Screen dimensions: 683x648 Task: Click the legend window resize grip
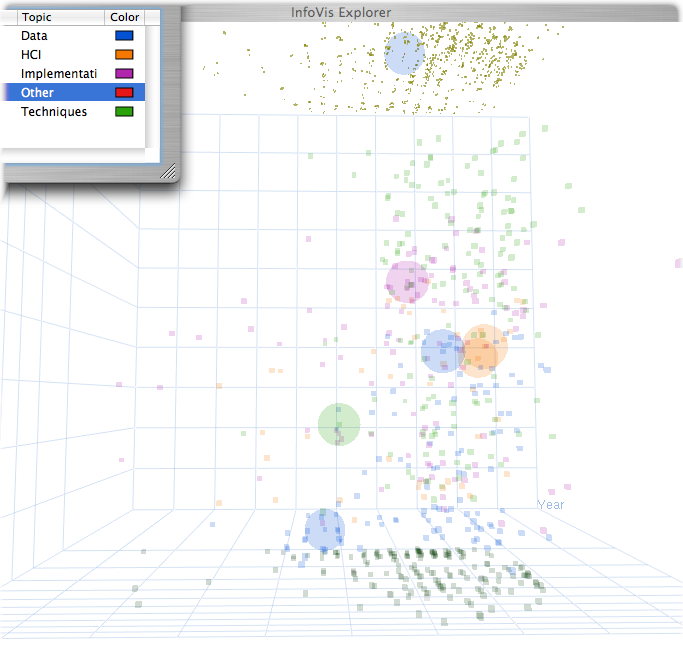click(x=168, y=171)
